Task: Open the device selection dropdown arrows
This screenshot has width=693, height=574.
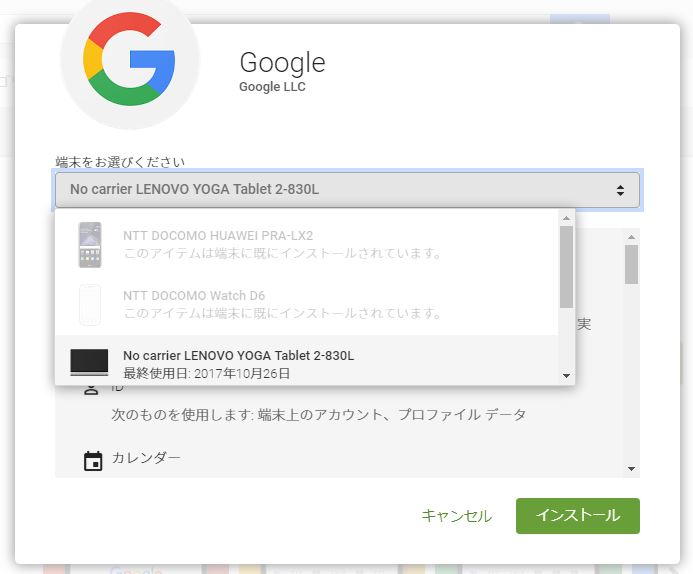Action: click(x=620, y=190)
